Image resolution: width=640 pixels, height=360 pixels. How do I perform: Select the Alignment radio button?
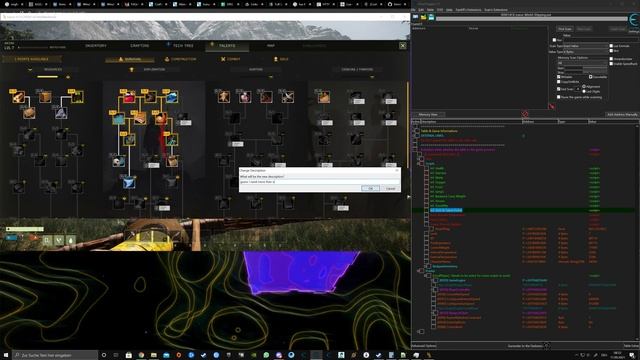pos(584,87)
